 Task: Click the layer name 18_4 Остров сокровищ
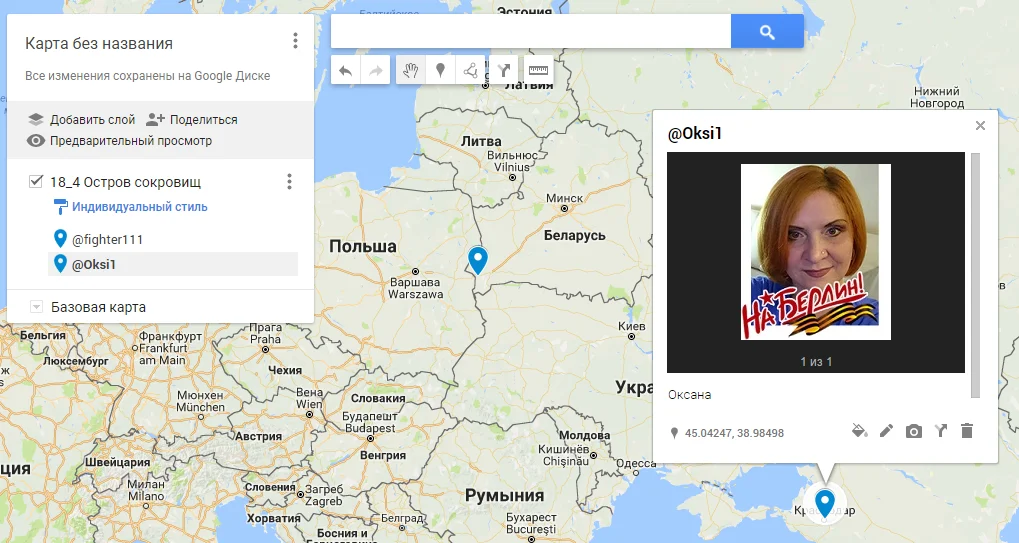click(x=125, y=182)
